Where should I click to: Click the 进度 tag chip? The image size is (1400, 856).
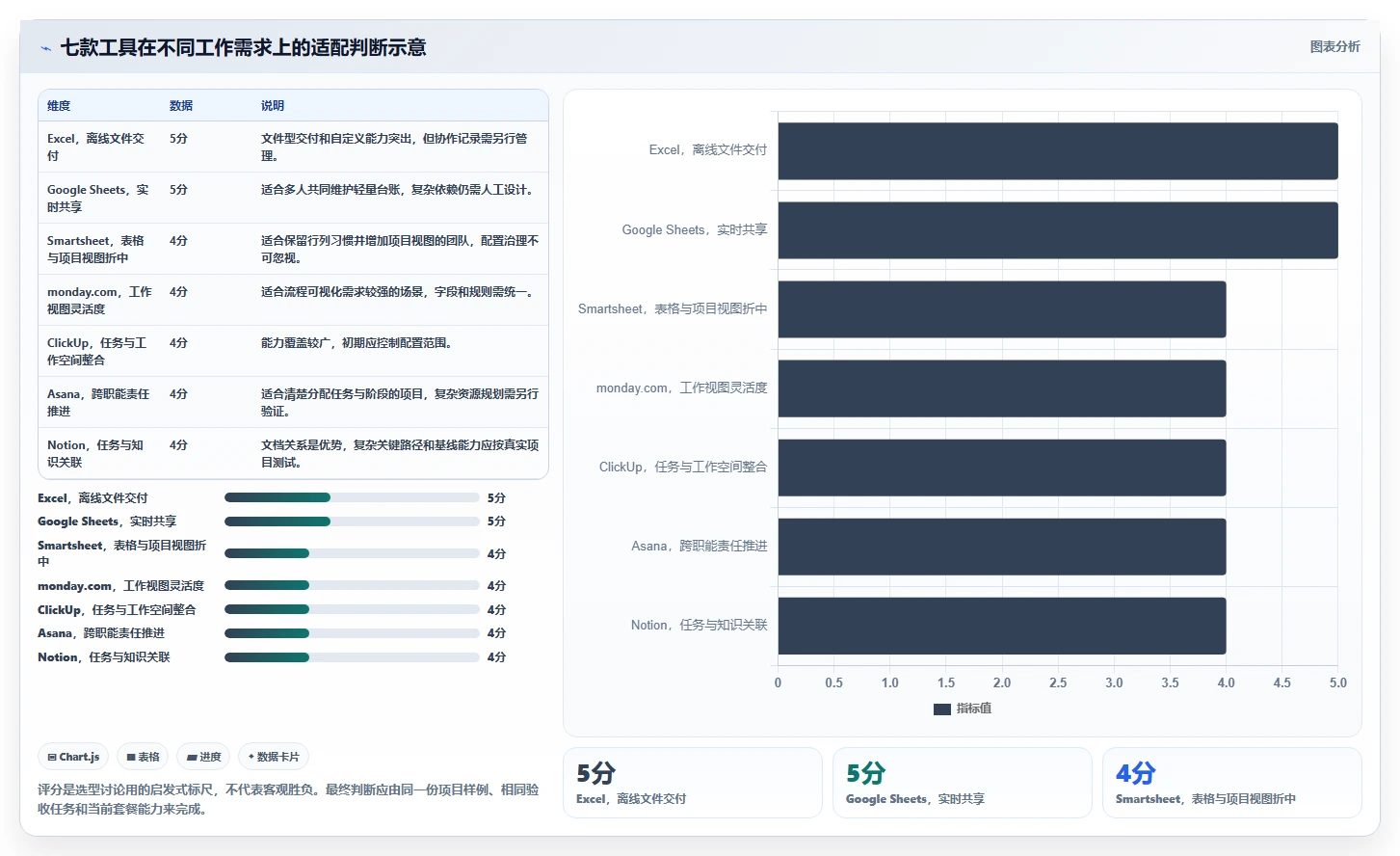(x=203, y=757)
